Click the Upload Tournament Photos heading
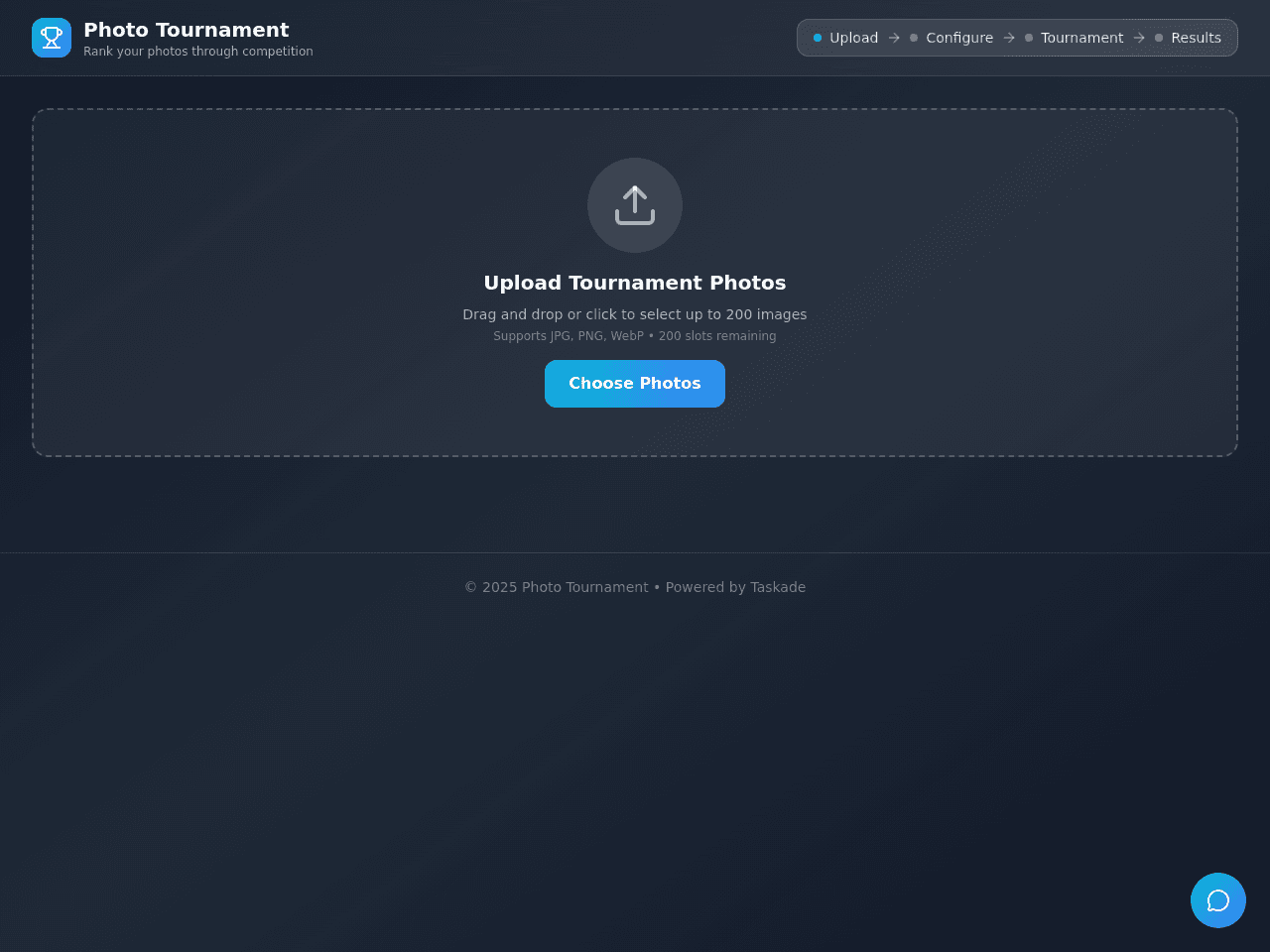 click(x=635, y=283)
